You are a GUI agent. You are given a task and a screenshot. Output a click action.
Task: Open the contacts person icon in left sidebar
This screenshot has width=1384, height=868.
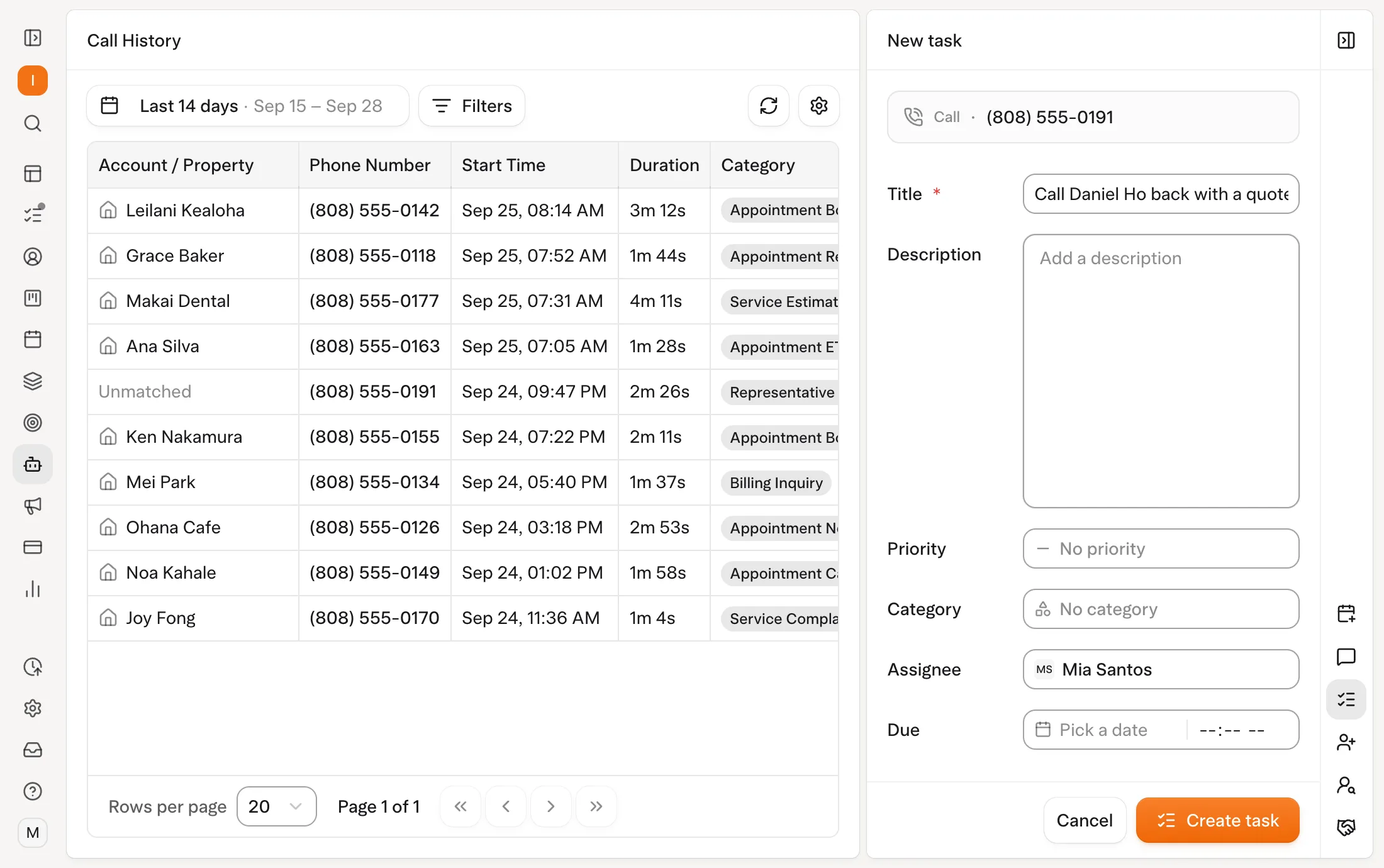click(33, 257)
